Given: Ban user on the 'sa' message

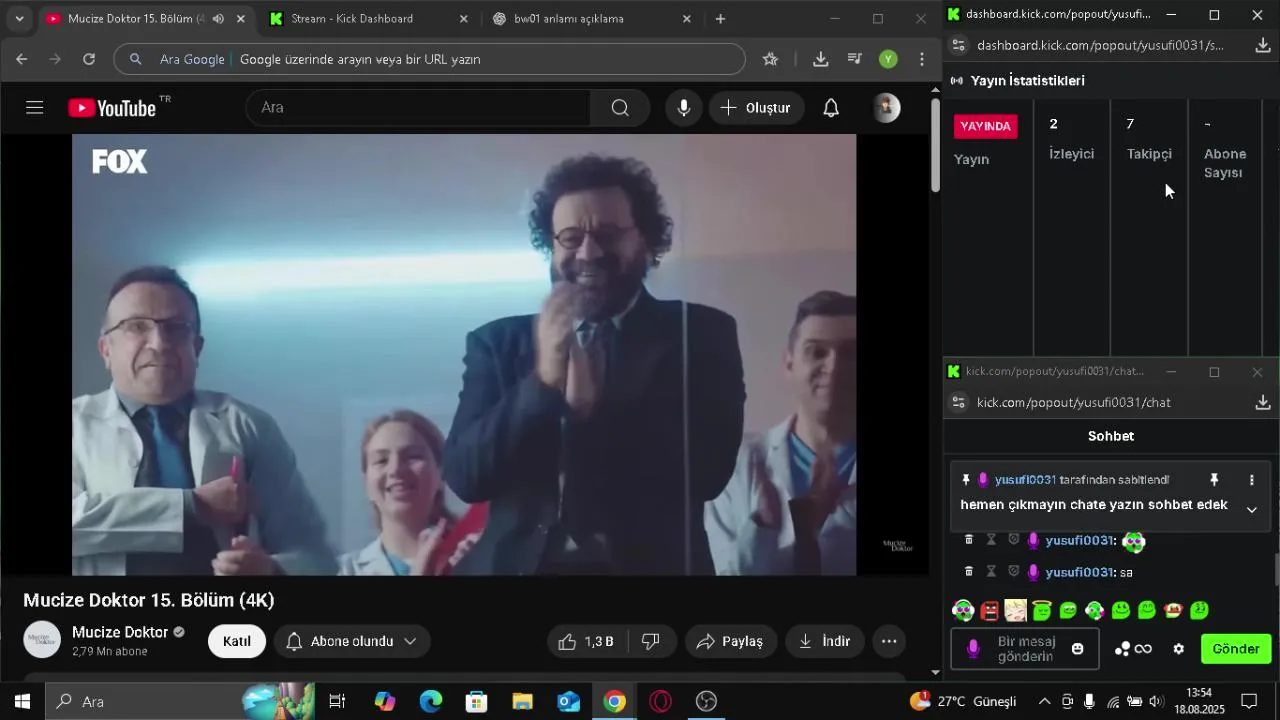Looking at the screenshot, I should (x=1013, y=572).
